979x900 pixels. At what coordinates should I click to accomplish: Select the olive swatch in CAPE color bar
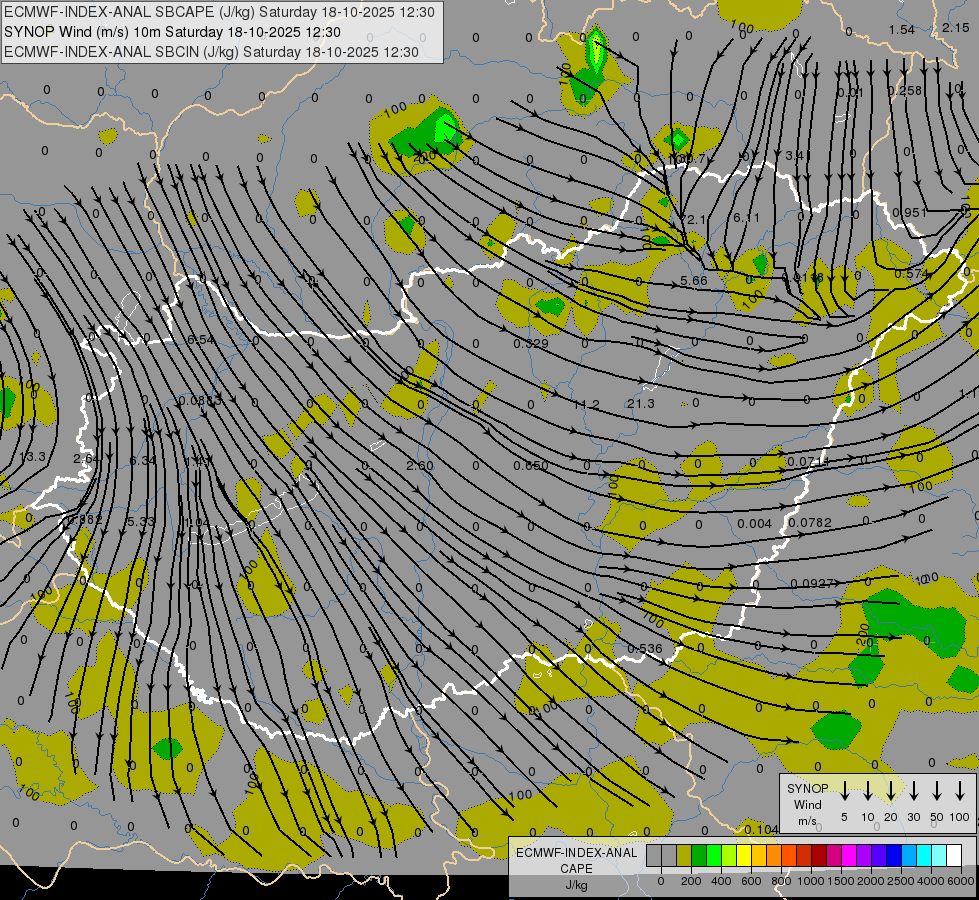(x=684, y=855)
